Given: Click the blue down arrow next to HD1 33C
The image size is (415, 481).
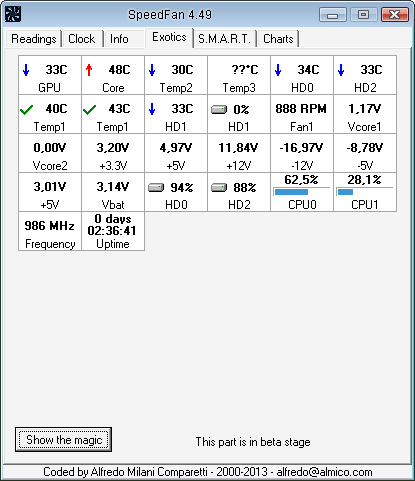Looking at the screenshot, I should pyautogui.click(x=152, y=109).
